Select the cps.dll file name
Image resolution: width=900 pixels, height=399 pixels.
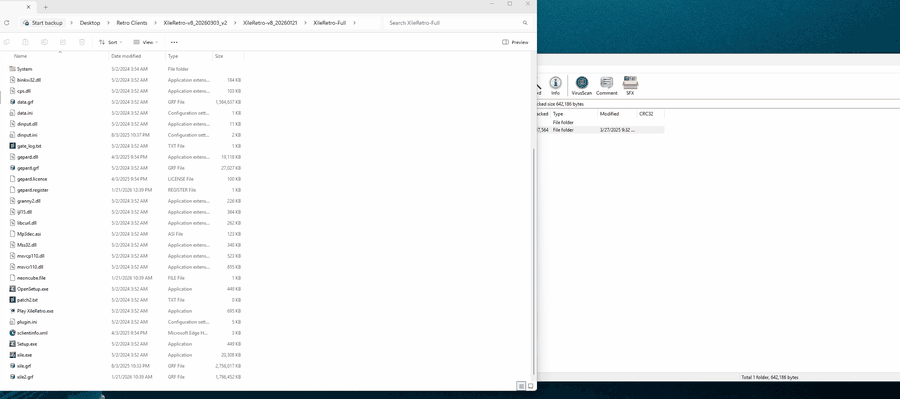24,91
